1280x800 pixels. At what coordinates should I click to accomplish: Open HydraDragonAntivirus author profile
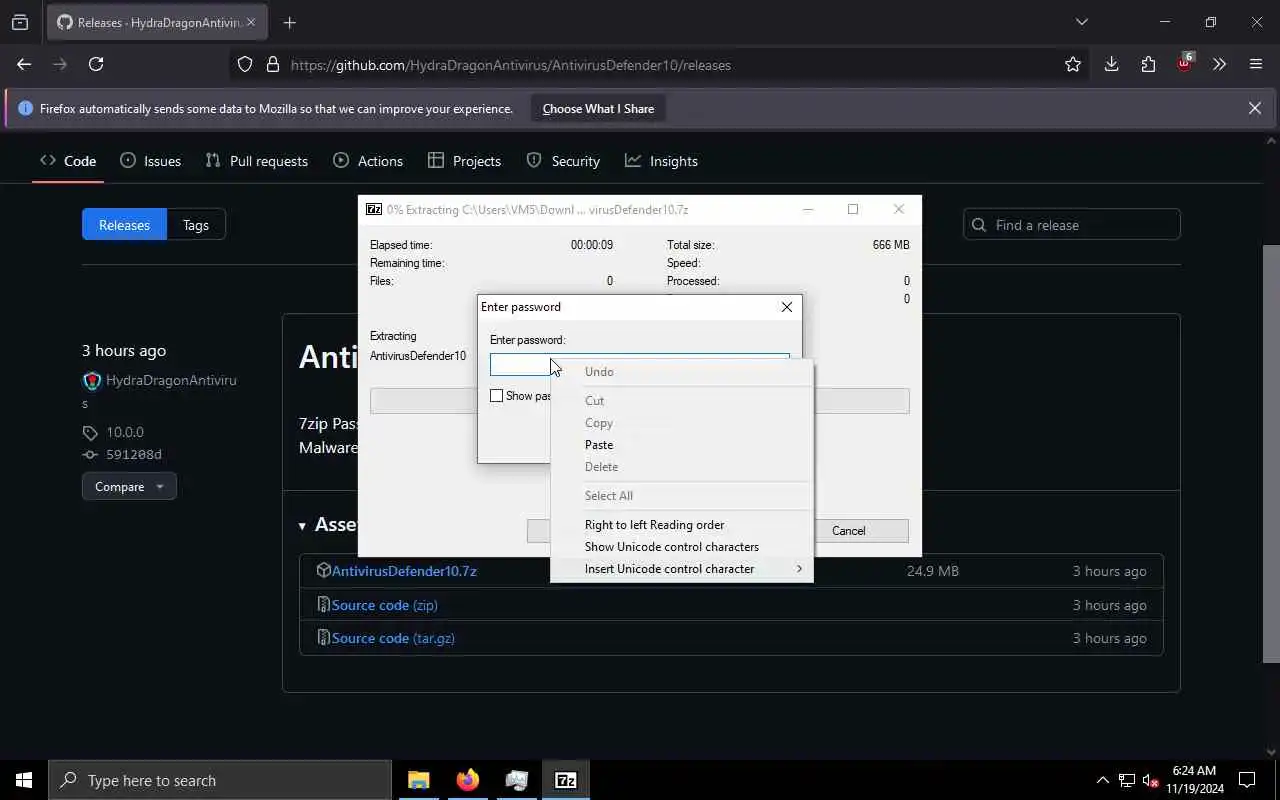(171, 380)
